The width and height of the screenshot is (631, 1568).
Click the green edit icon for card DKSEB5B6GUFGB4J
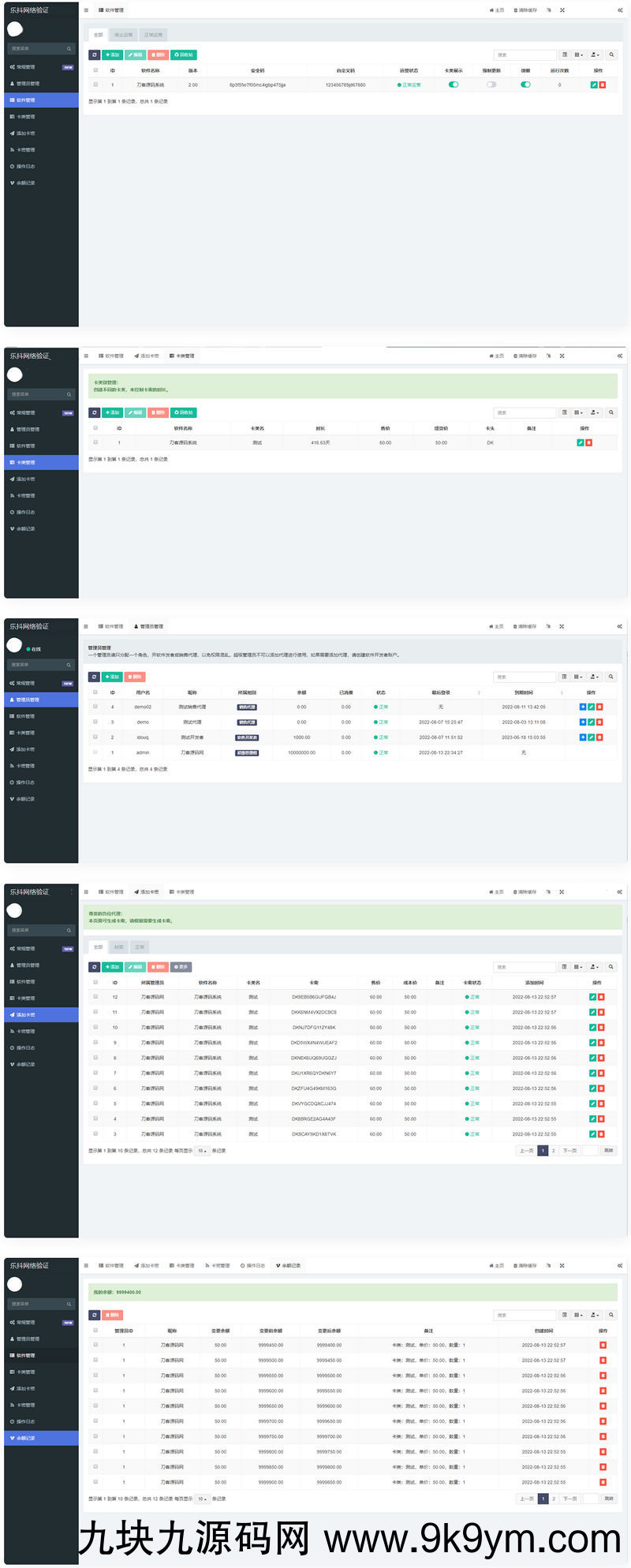pos(593,997)
